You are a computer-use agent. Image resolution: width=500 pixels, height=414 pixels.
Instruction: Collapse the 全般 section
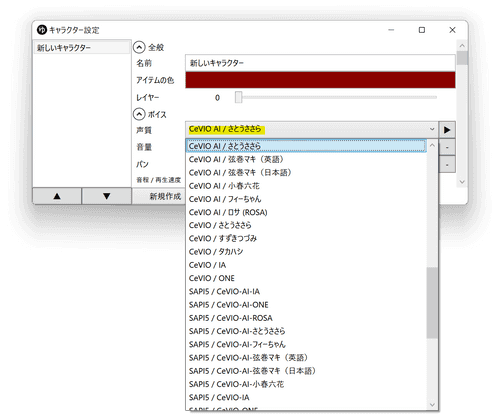pyautogui.click(x=139, y=47)
